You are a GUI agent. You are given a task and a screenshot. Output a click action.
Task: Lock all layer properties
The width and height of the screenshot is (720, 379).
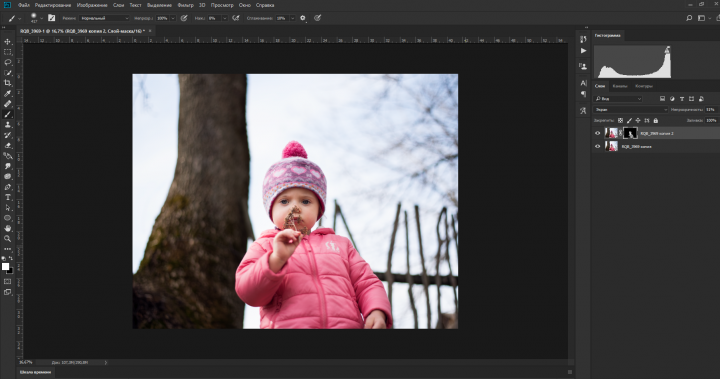(656, 120)
